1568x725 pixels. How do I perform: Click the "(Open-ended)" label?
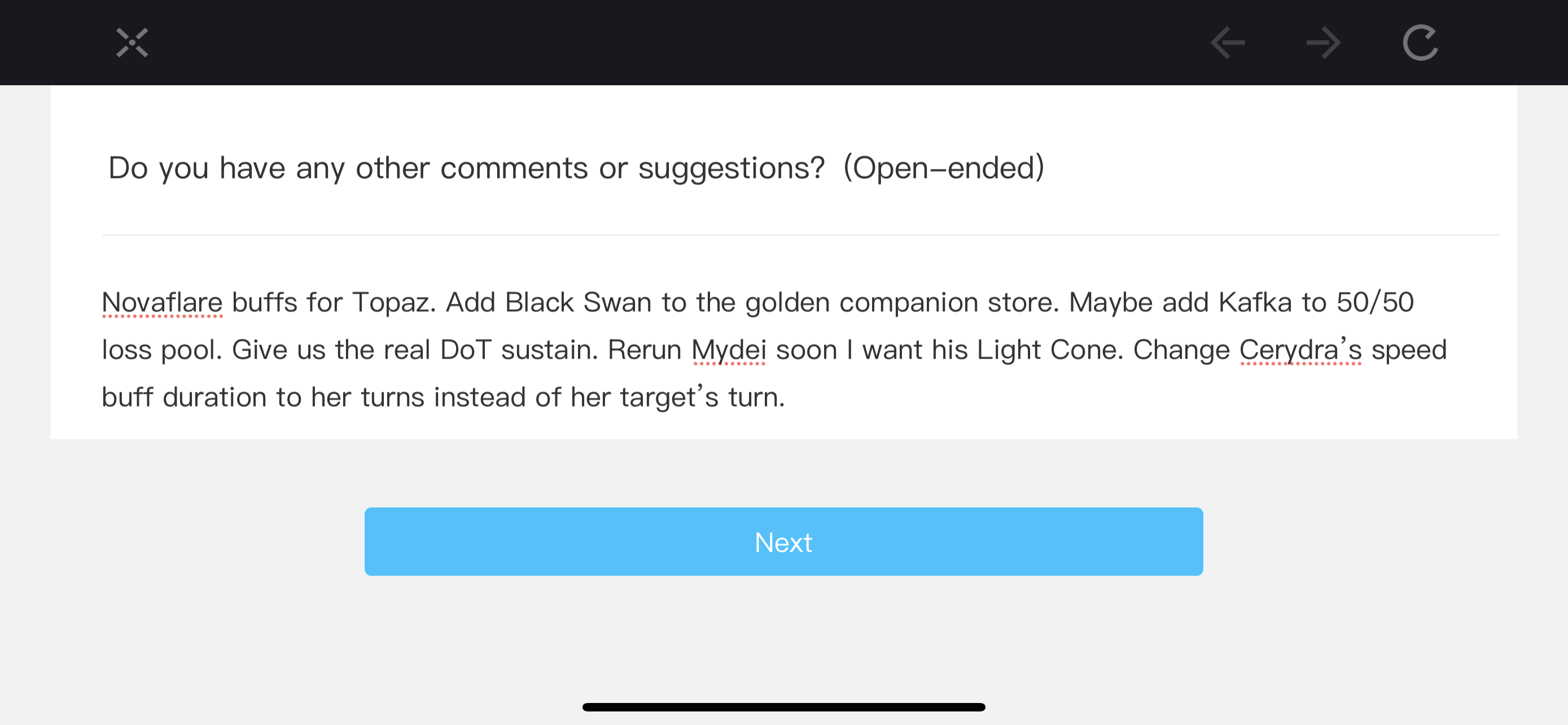(x=944, y=167)
